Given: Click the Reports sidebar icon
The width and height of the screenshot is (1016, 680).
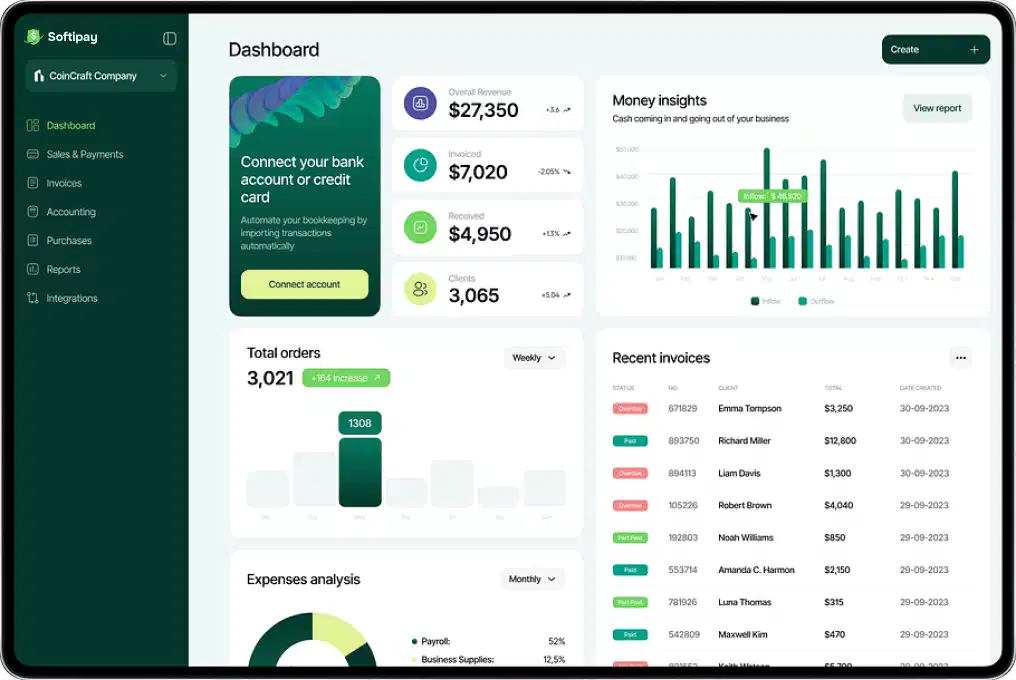Looking at the screenshot, I should 33,270.
